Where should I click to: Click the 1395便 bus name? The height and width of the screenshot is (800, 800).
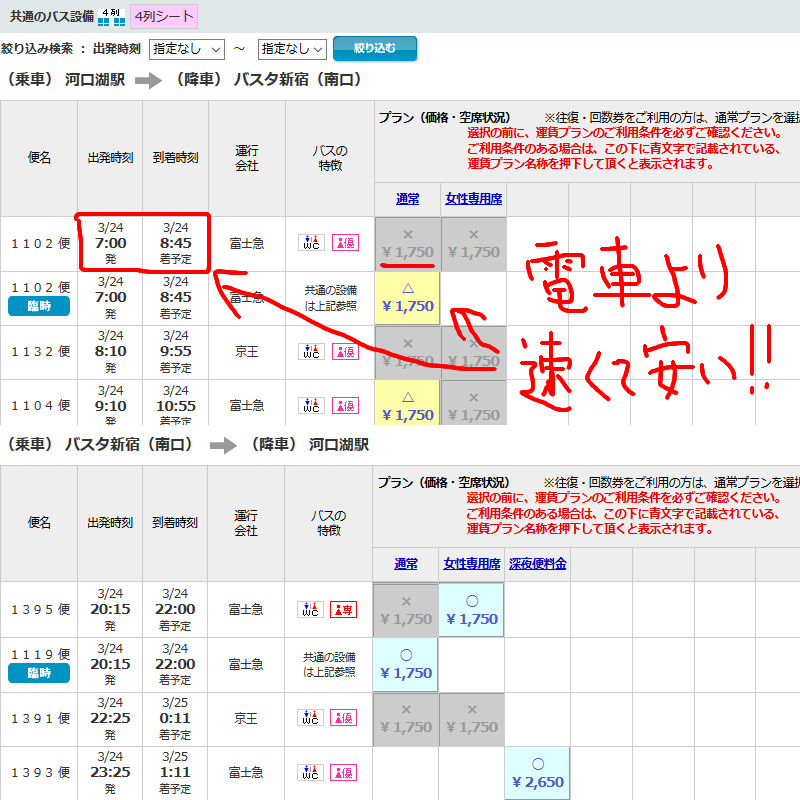pos(41,610)
